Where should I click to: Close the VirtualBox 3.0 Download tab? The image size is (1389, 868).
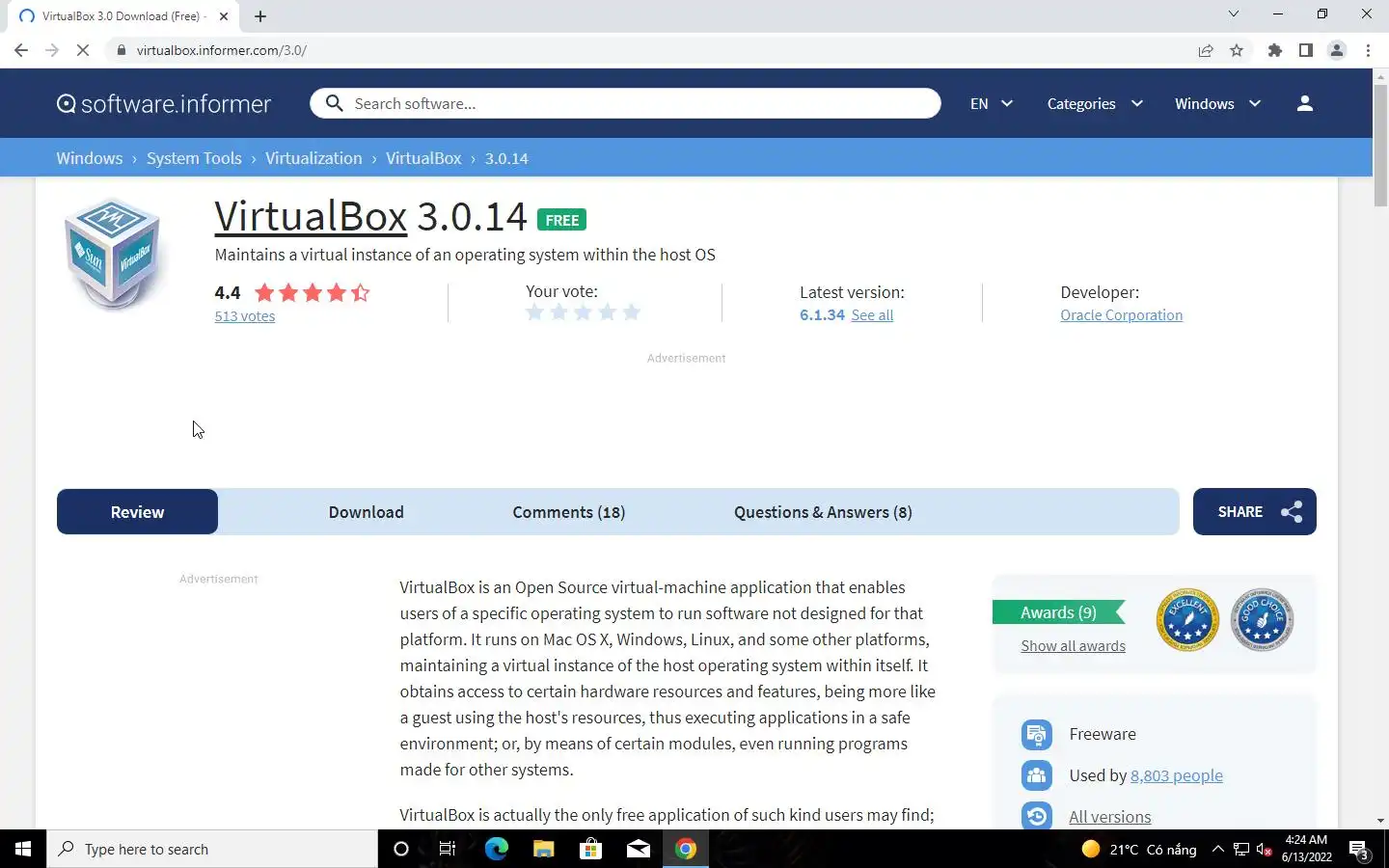pos(224,16)
